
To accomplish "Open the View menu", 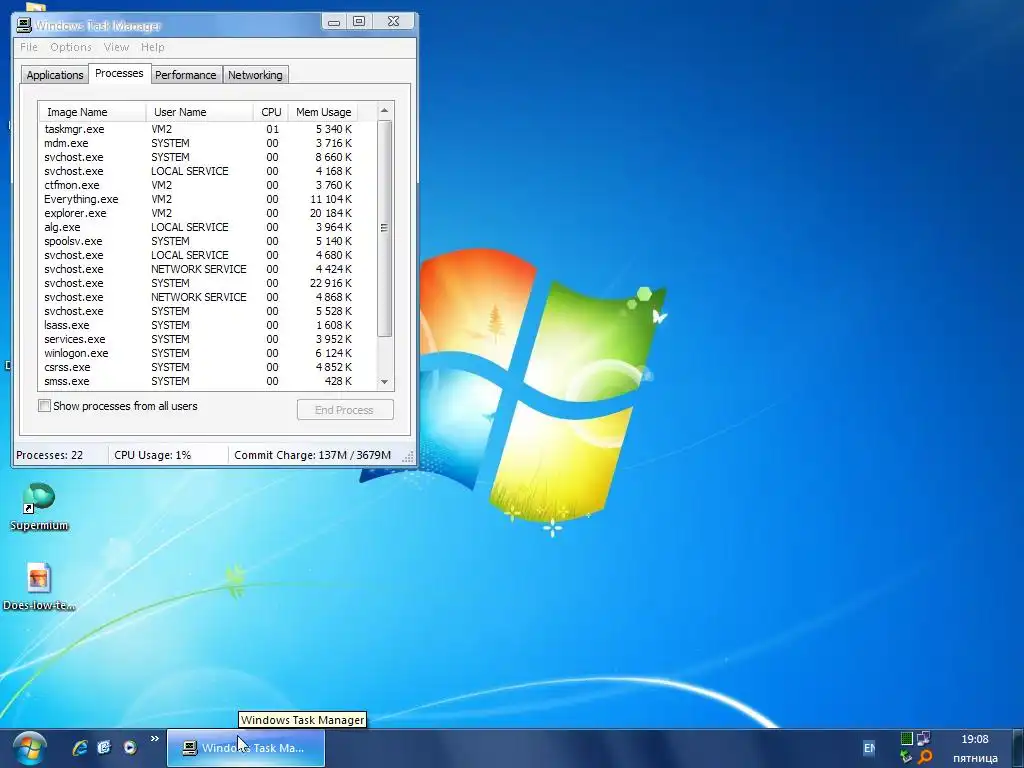I will [116, 47].
